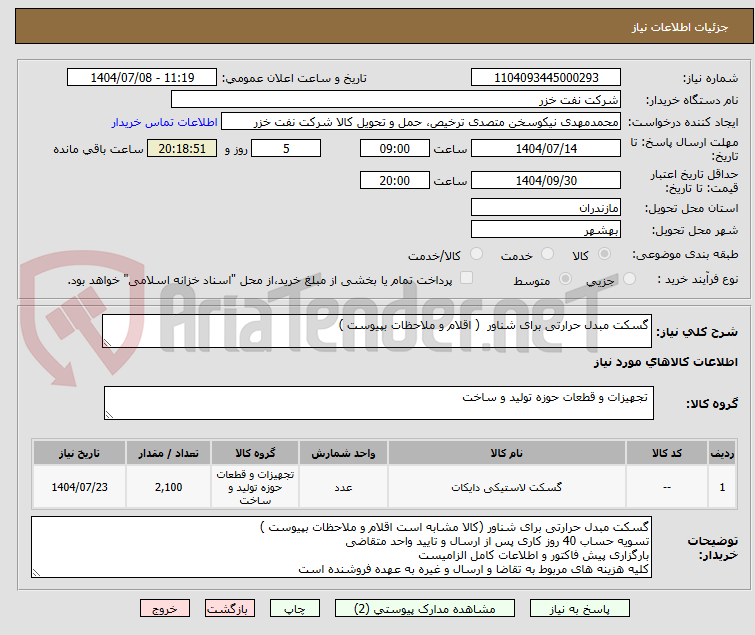The height and width of the screenshot is (635, 755).
Task: Click the کد کالا column header
Action: click(x=666, y=453)
